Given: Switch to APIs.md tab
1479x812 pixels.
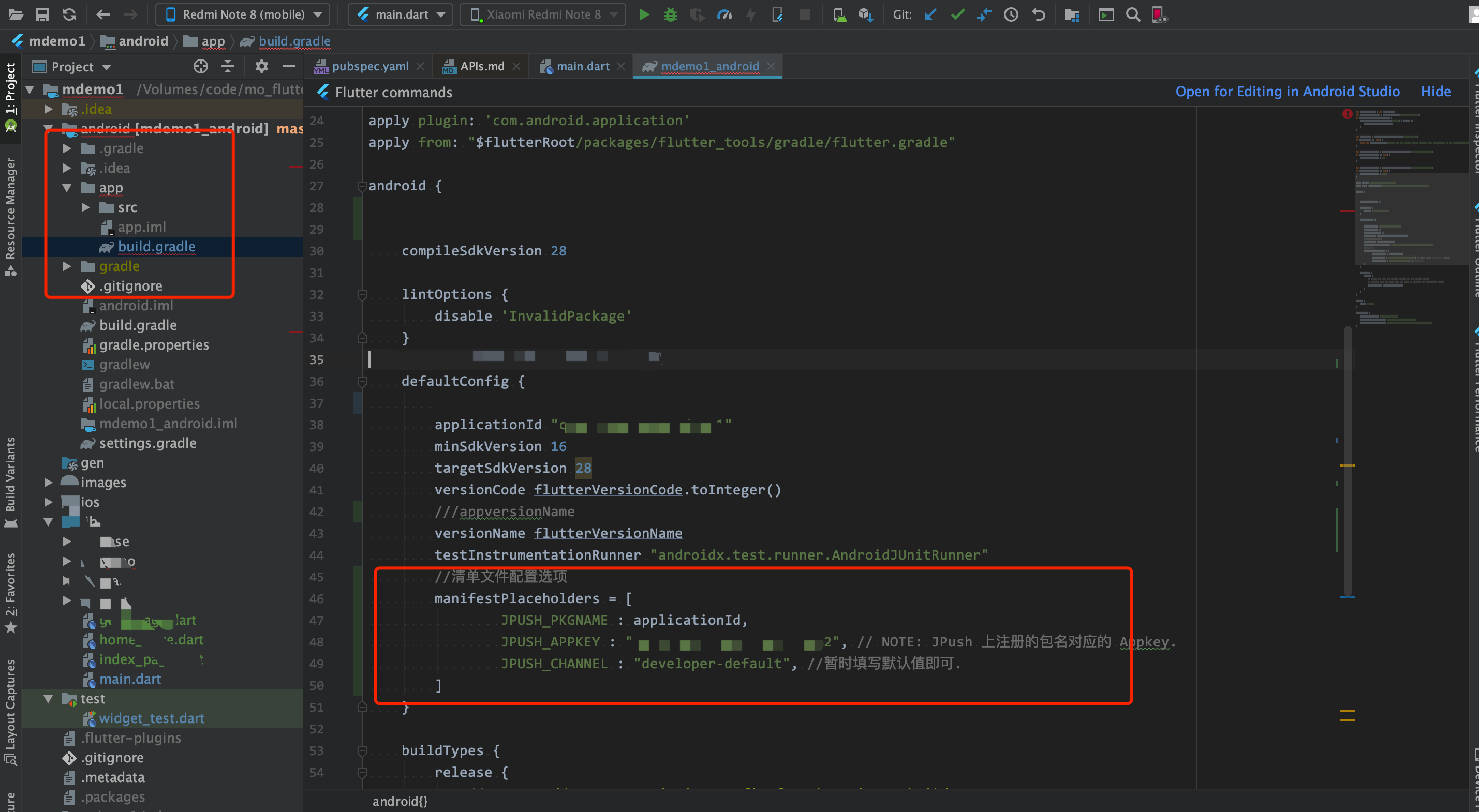Looking at the screenshot, I should [482, 67].
